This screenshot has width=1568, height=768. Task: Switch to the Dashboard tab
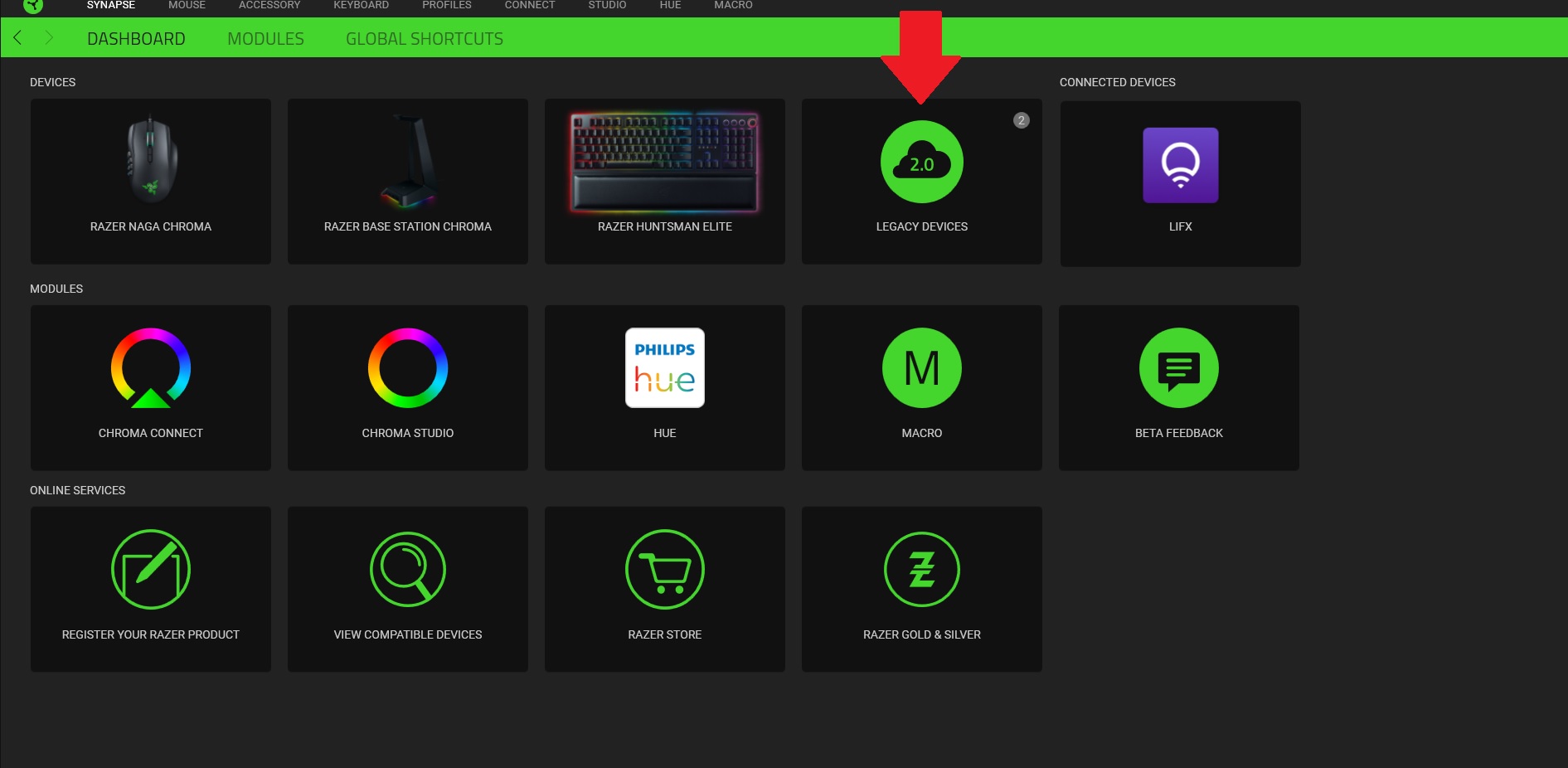click(x=136, y=39)
